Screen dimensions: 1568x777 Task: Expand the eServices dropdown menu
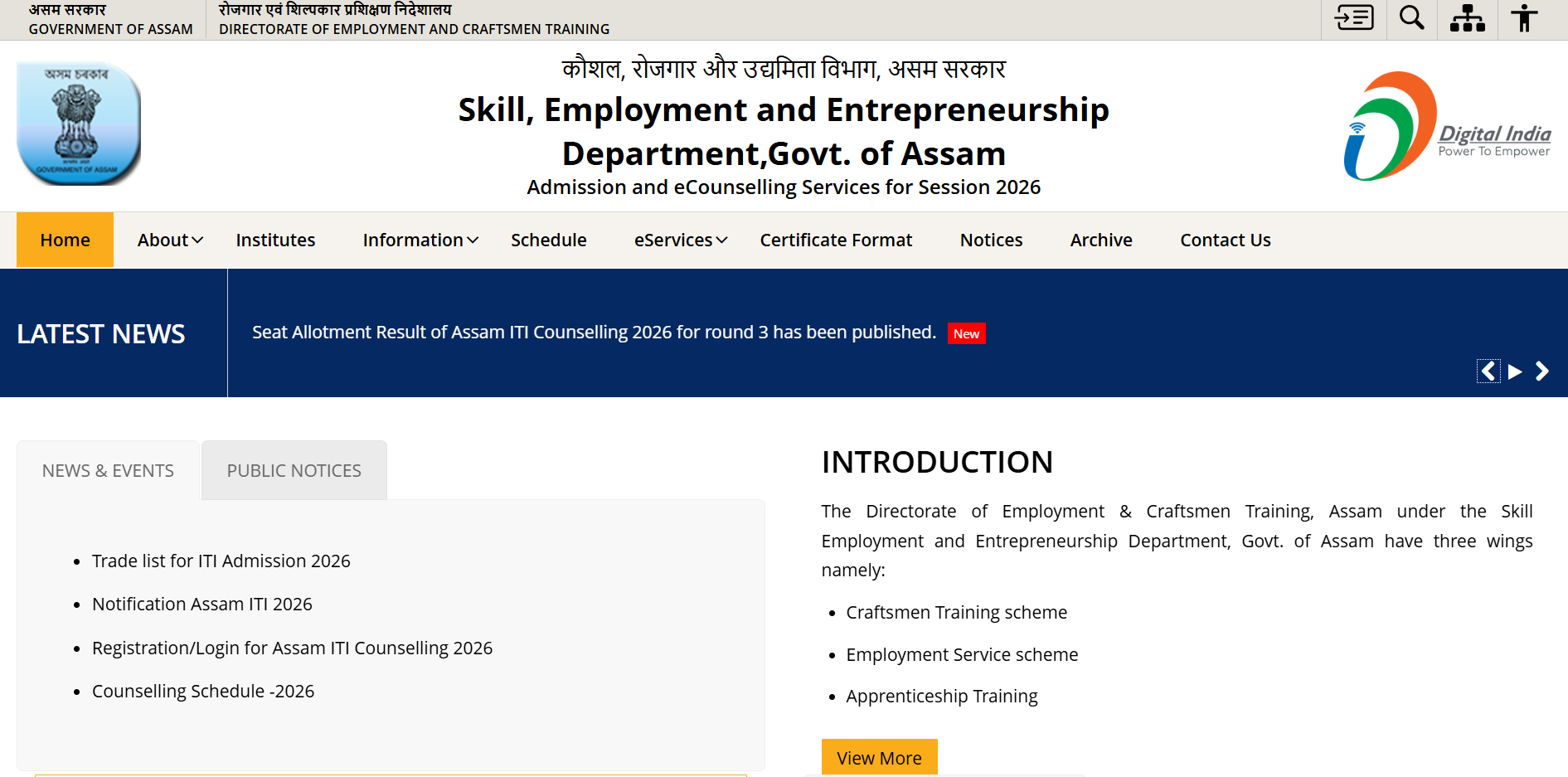(681, 240)
